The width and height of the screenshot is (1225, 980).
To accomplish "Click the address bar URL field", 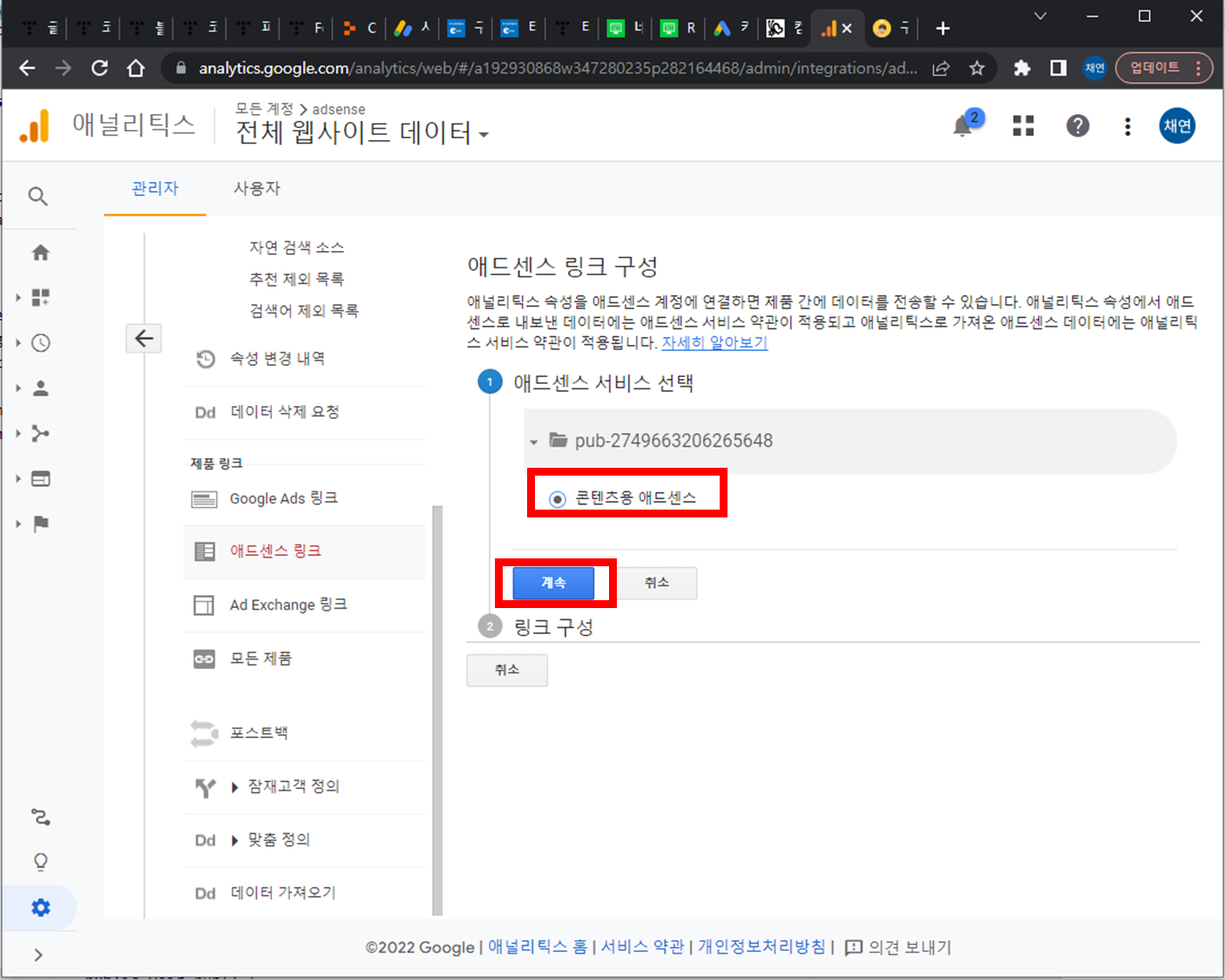I will (x=558, y=68).
